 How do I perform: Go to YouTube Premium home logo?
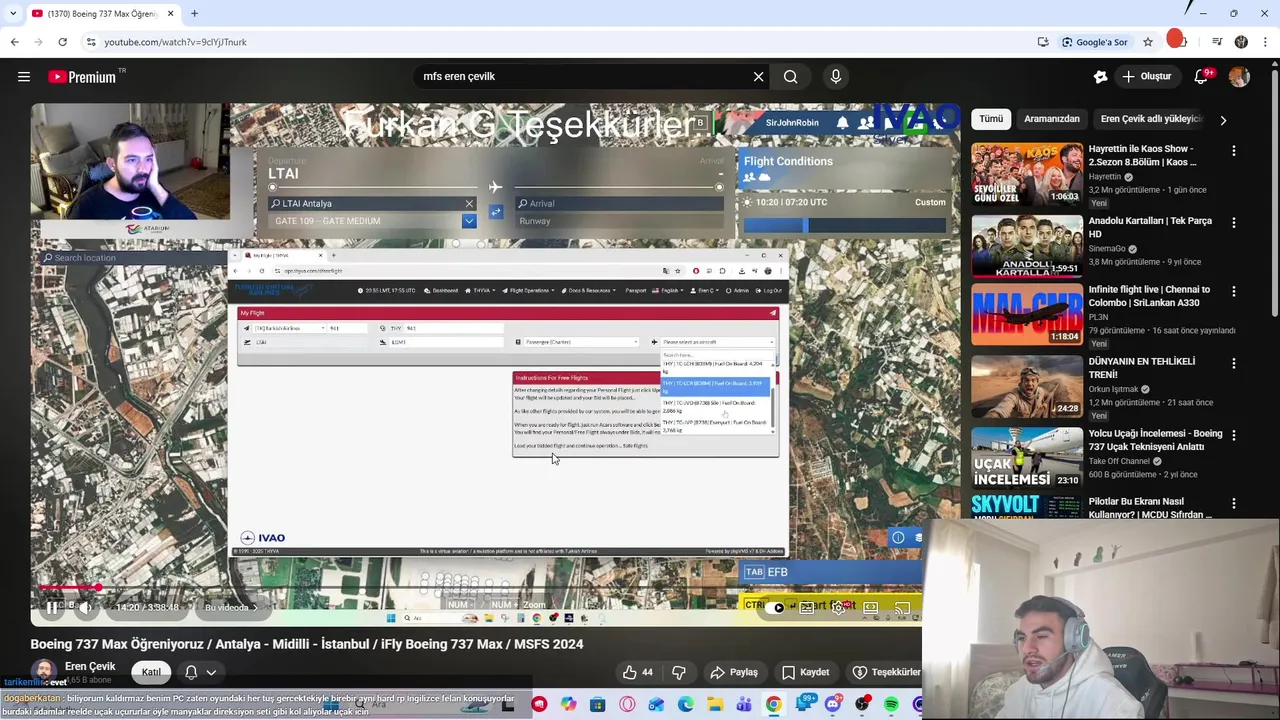[x=82, y=76]
